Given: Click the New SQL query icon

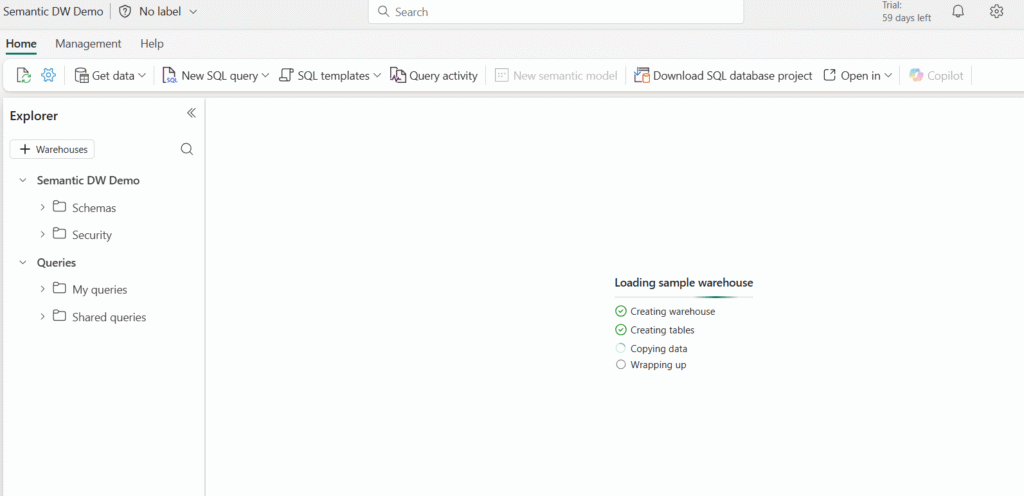Looking at the screenshot, I should (170, 76).
